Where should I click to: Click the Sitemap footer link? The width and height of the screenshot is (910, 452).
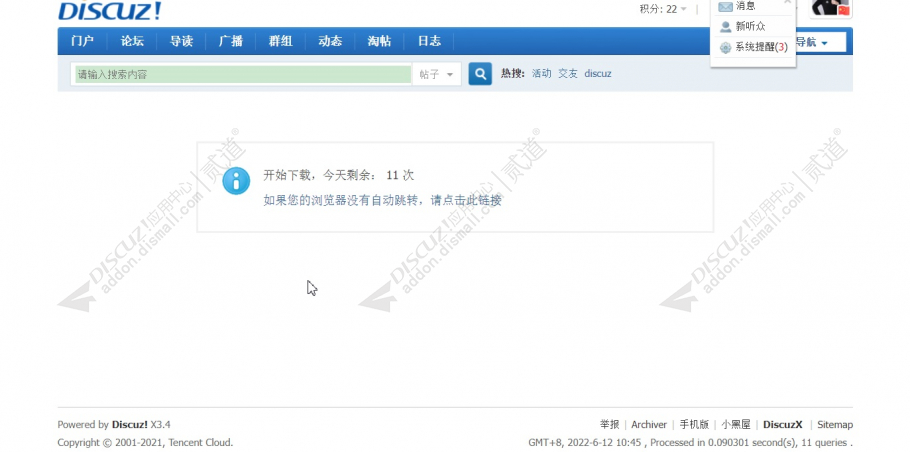[x=835, y=425]
